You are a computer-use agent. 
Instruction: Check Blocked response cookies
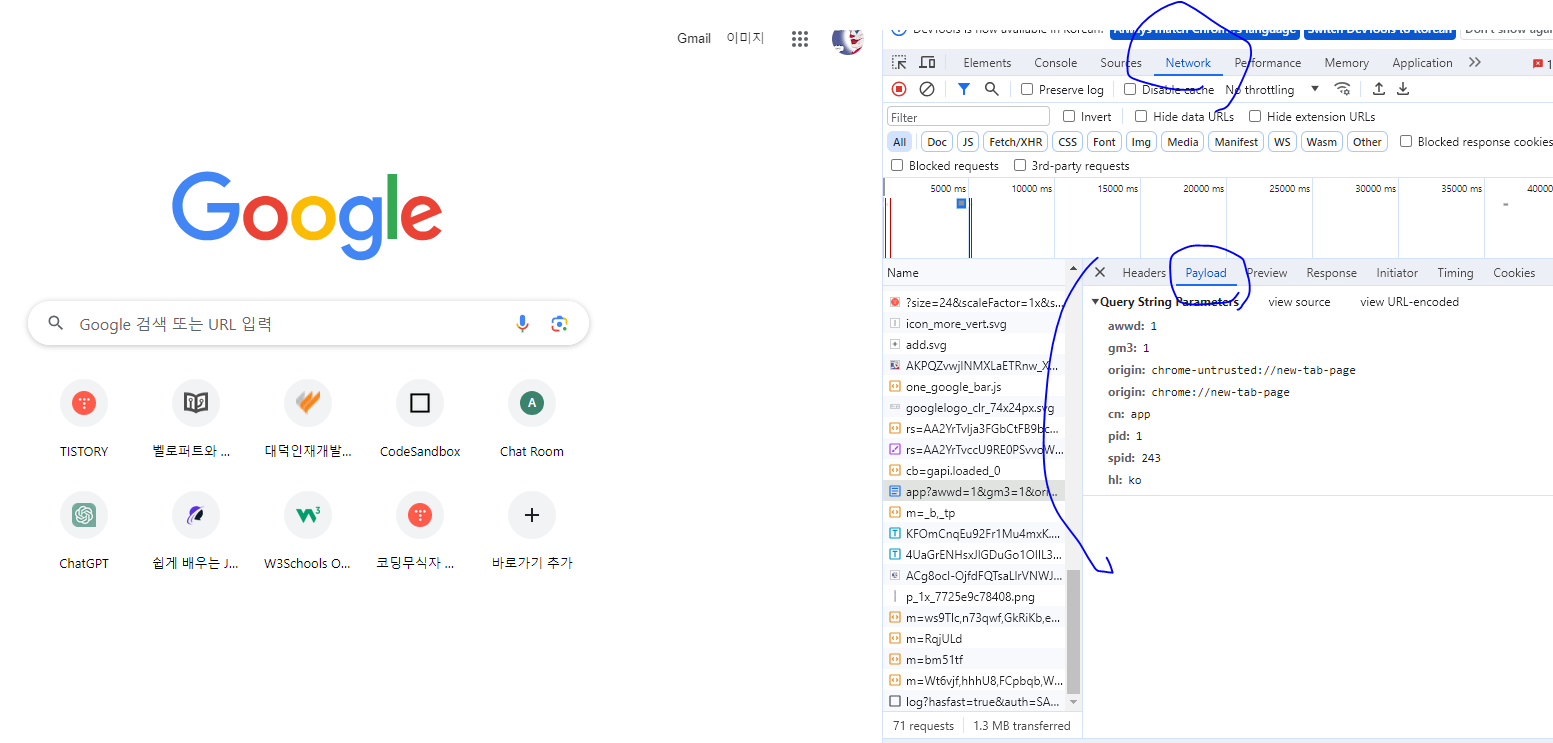(x=1406, y=141)
